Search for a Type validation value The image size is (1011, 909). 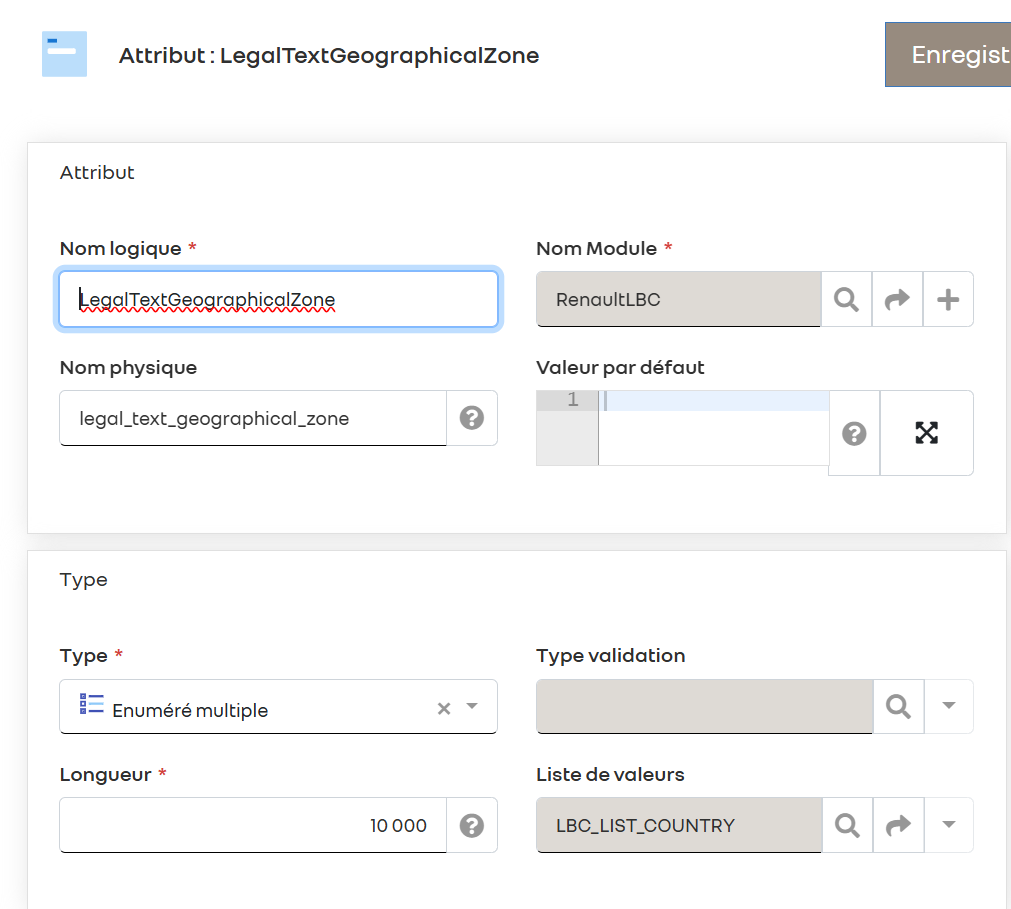(x=898, y=707)
